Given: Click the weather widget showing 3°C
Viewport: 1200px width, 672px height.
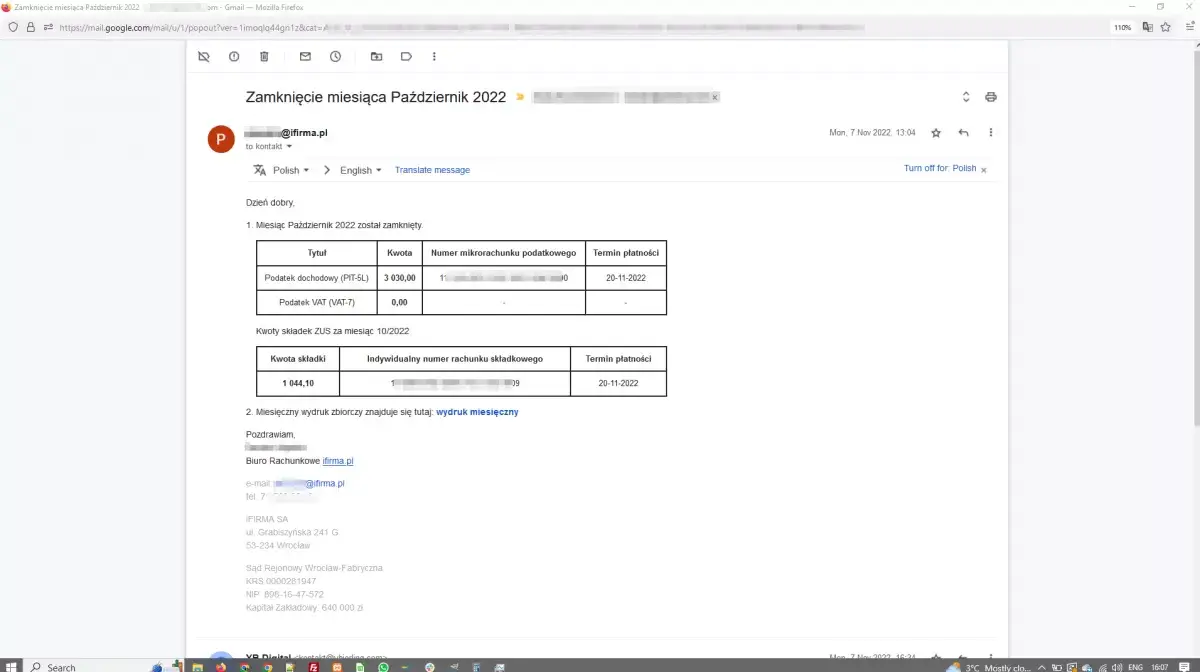Looking at the screenshot, I should (x=989, y=667).
